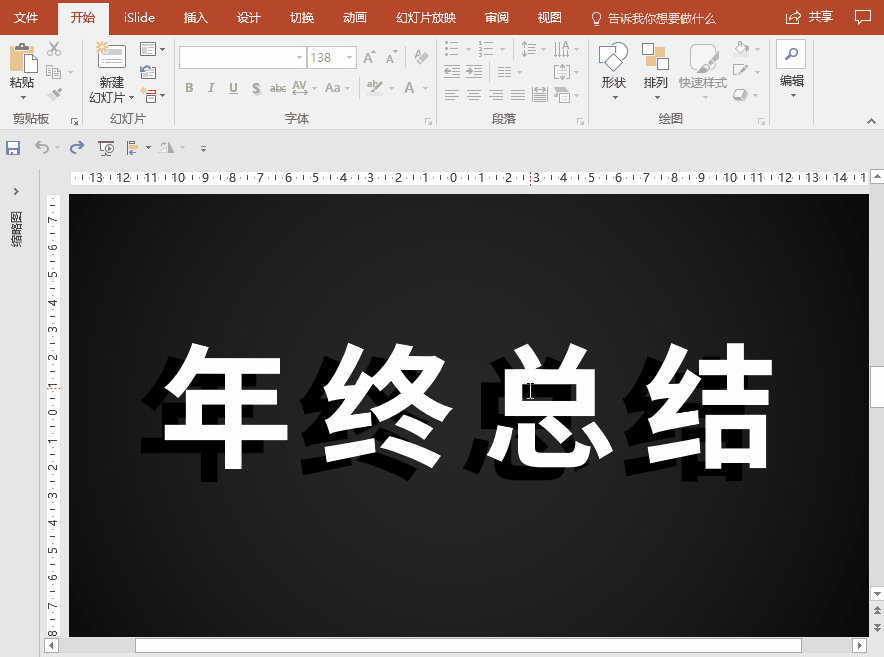Click the Share (共享) button
884x657 pixels.
[810, 18]
